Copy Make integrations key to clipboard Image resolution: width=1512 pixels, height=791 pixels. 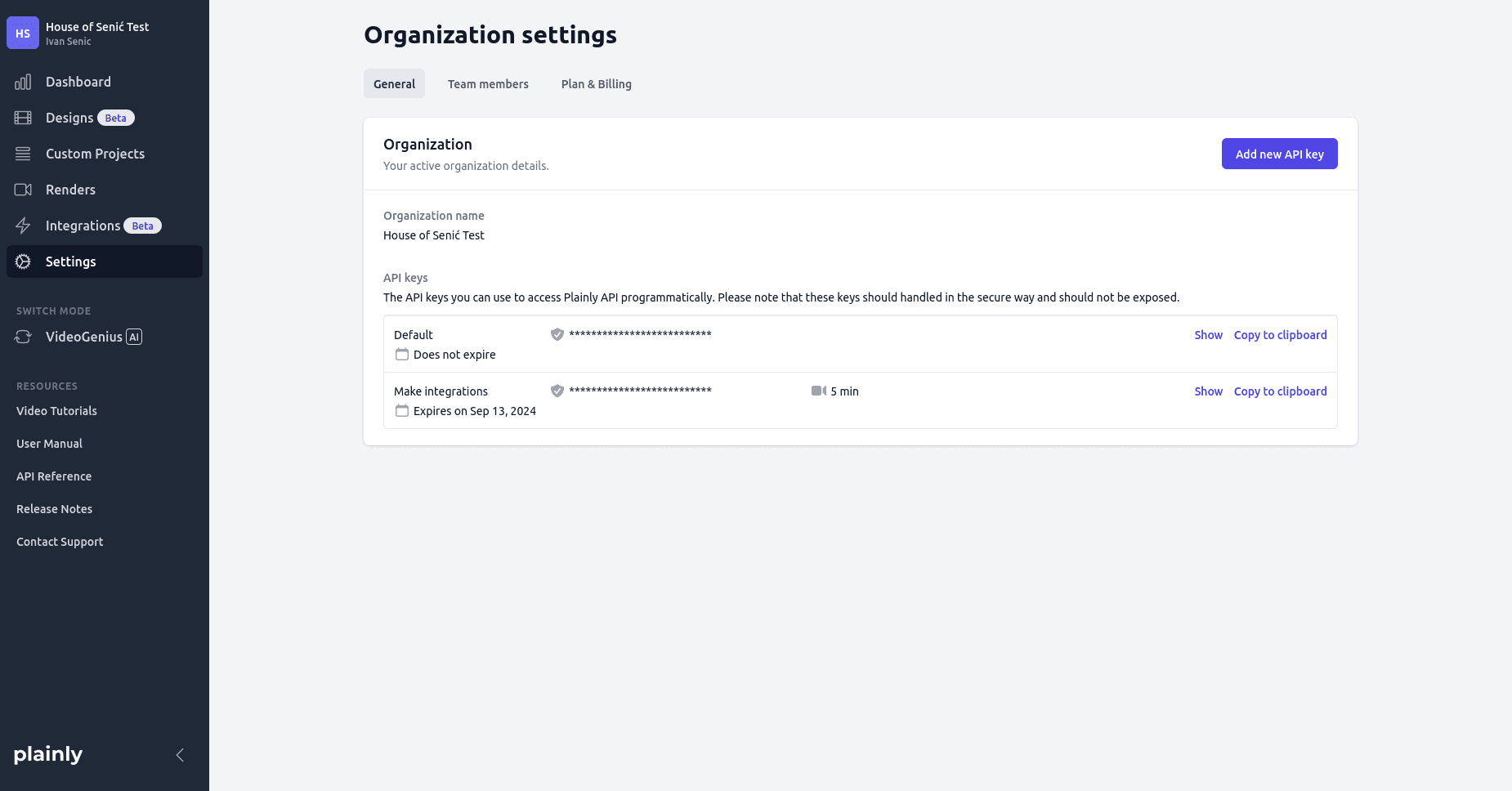pos(1280,391)
